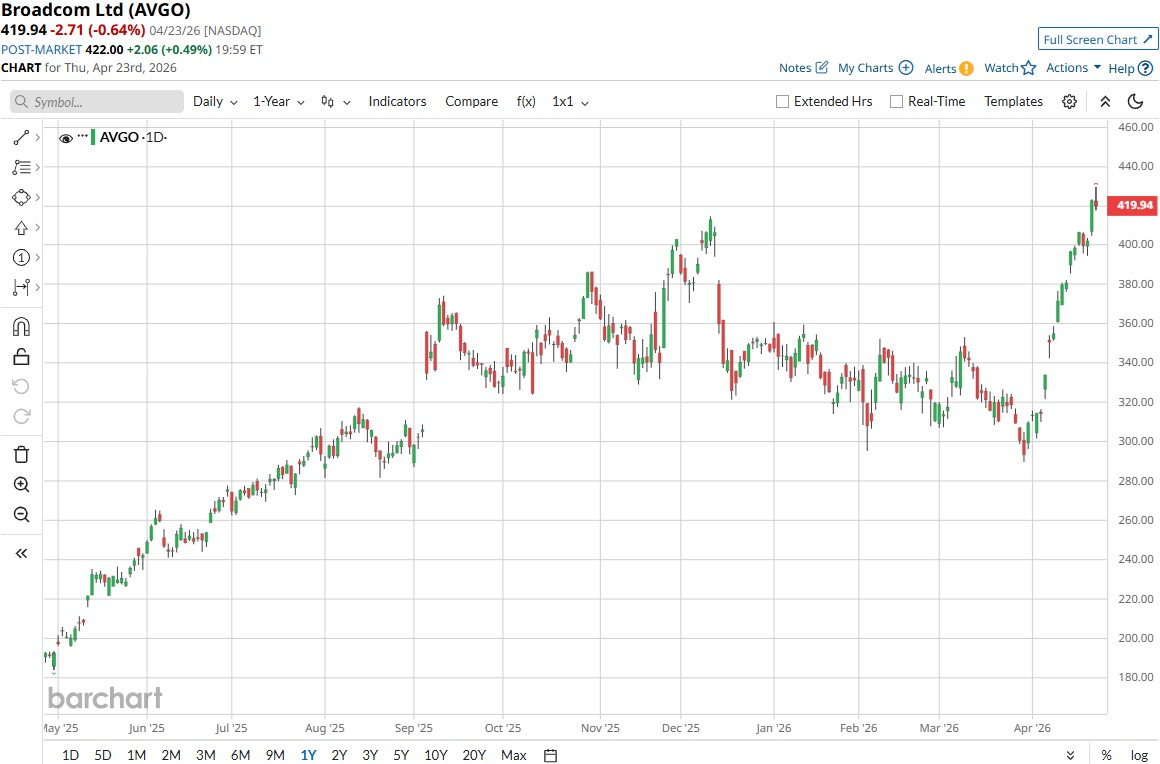Select the 20Y range tab

click(x=473, y=755)
